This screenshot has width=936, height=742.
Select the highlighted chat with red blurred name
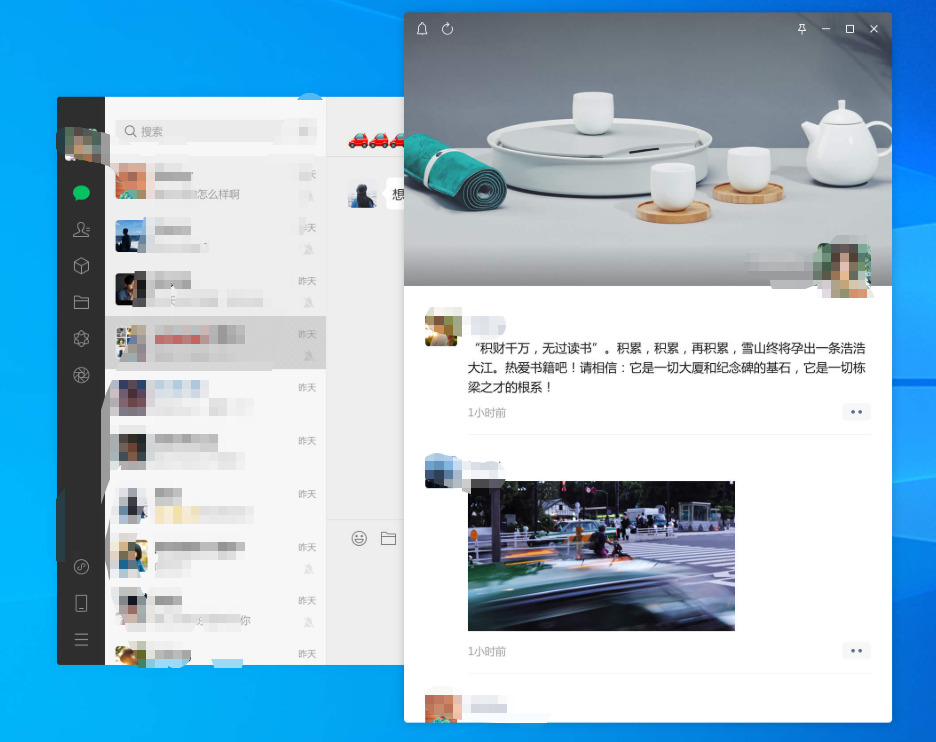(x=215, y=343)
